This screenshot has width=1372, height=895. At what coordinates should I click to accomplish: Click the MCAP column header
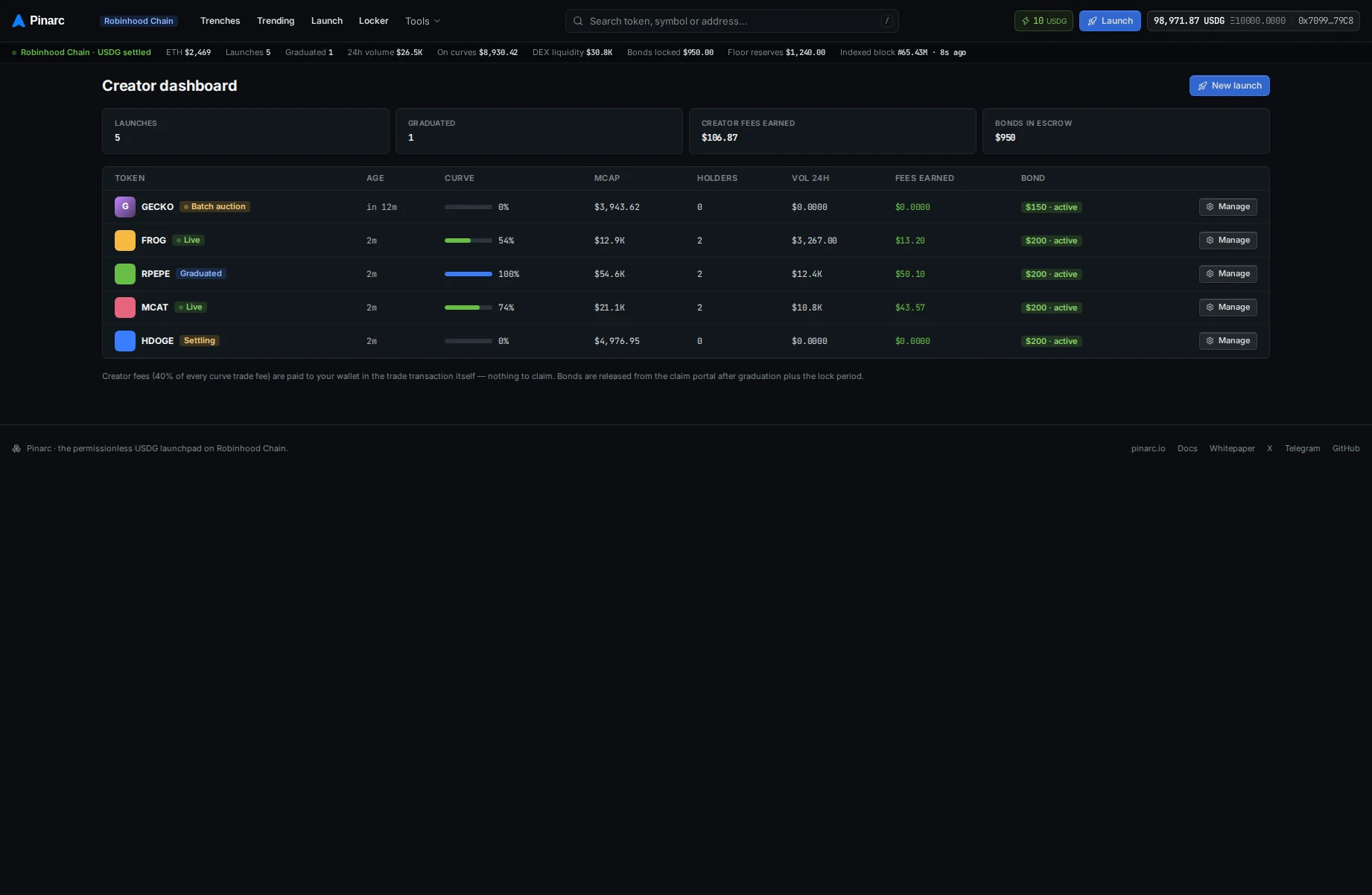click(x=607, y=179)
